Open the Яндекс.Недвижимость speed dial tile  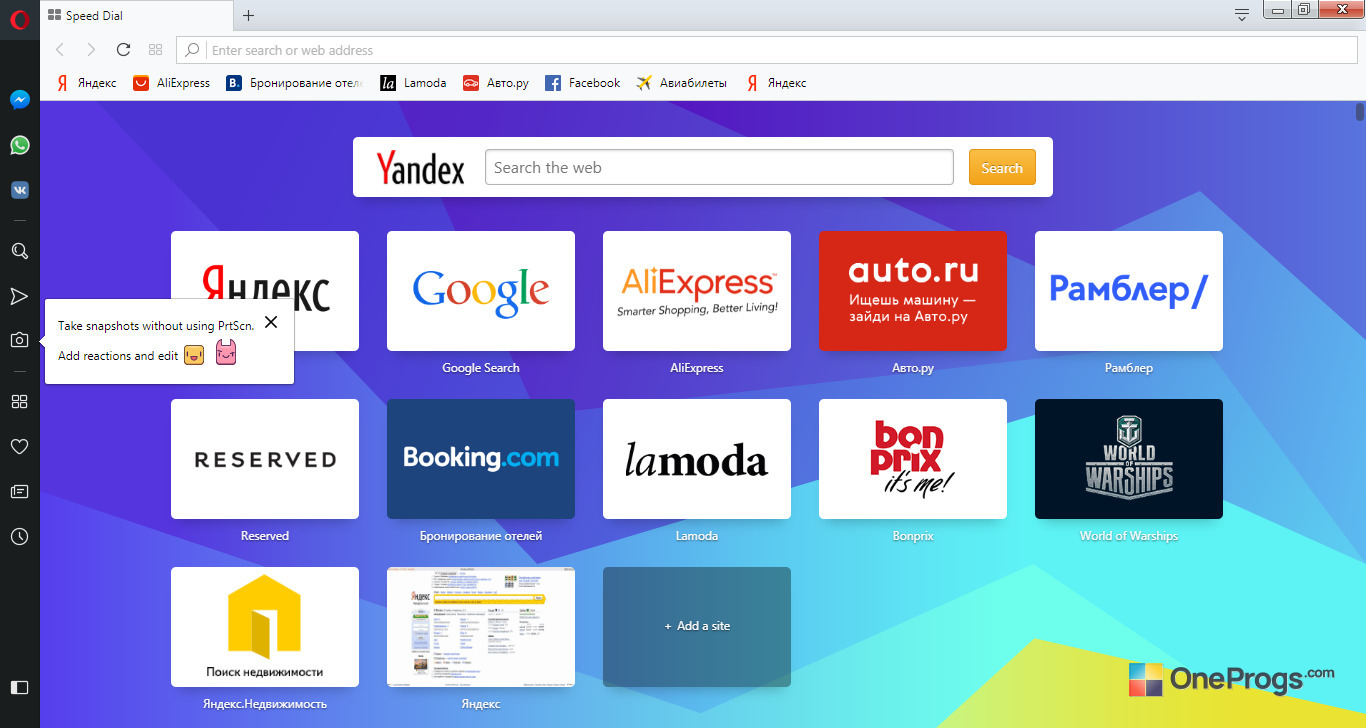coord(265,627)
